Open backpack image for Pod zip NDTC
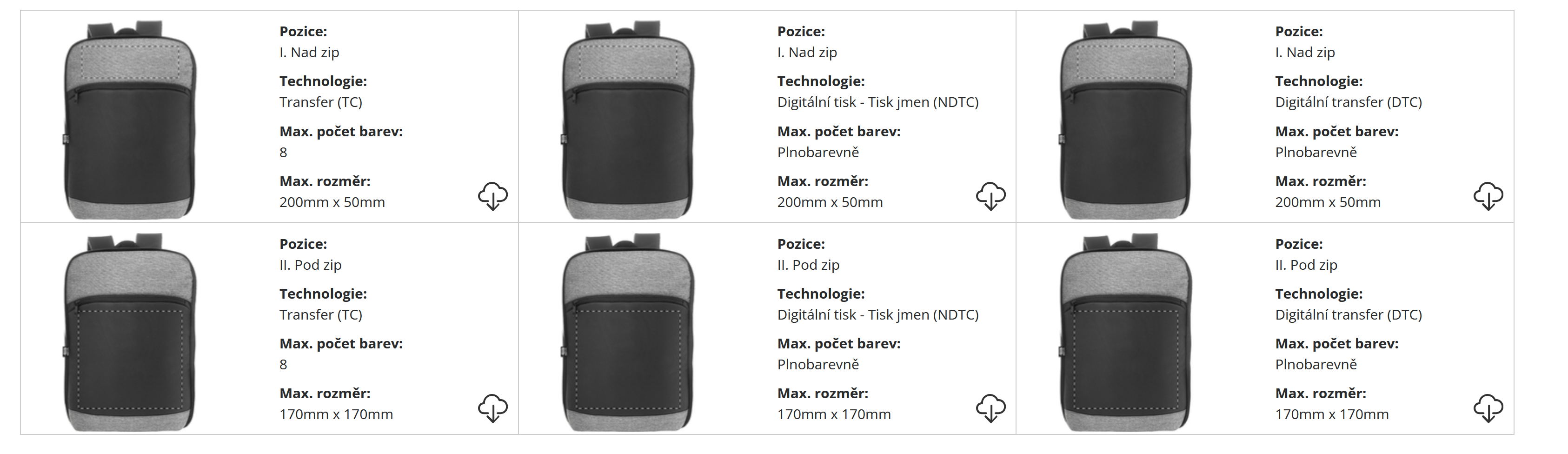Viewport: 1568px width, 454px height. click(628, 332)
